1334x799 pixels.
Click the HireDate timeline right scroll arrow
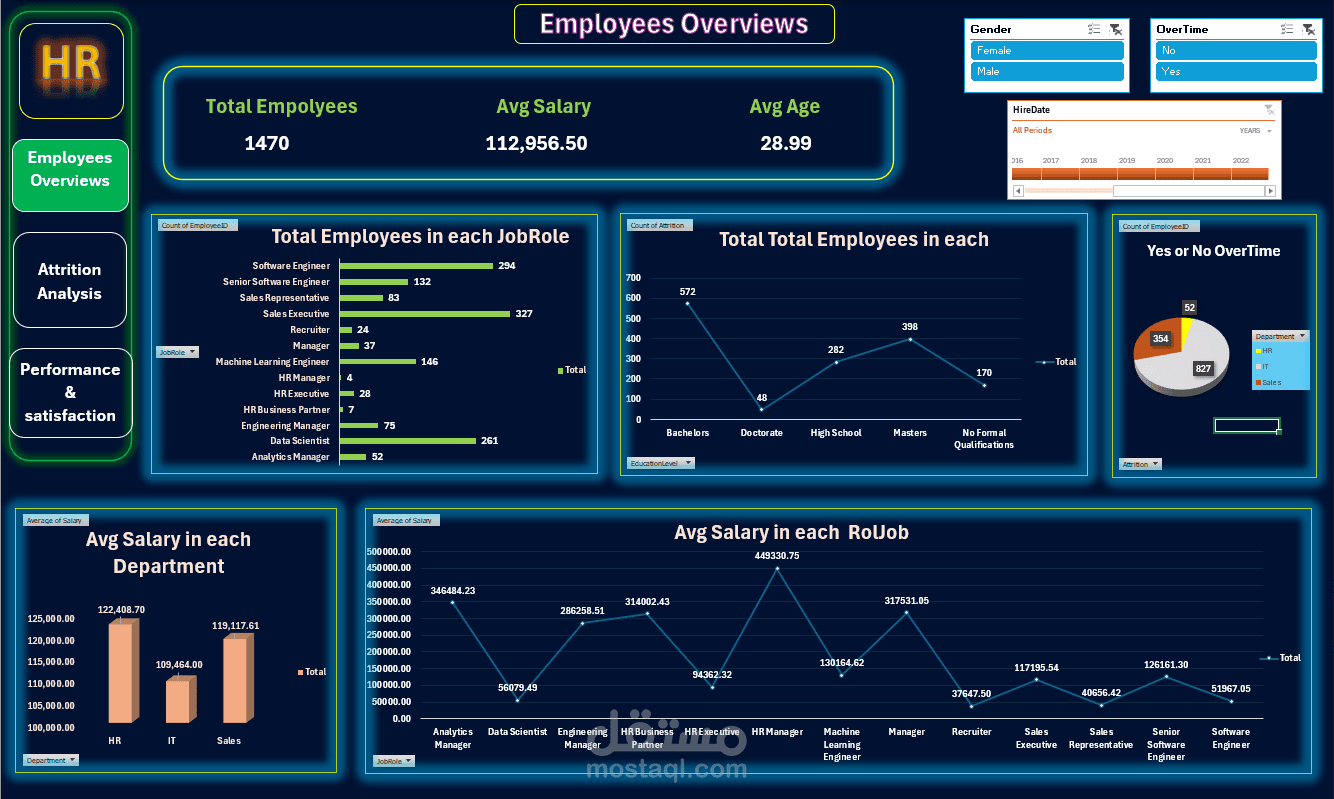(x=1270, y=191)
